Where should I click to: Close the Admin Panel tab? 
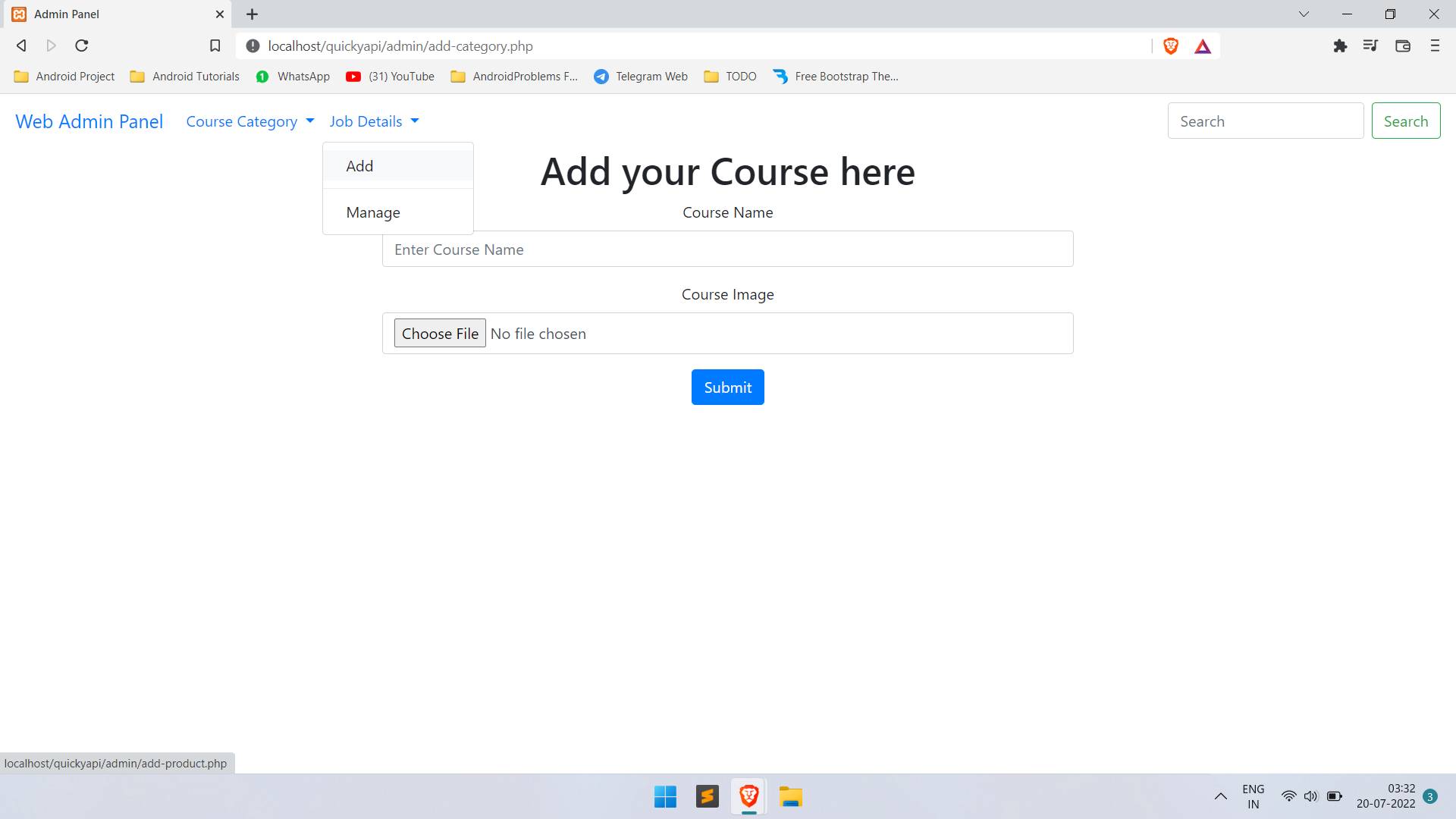pos(220,14)
